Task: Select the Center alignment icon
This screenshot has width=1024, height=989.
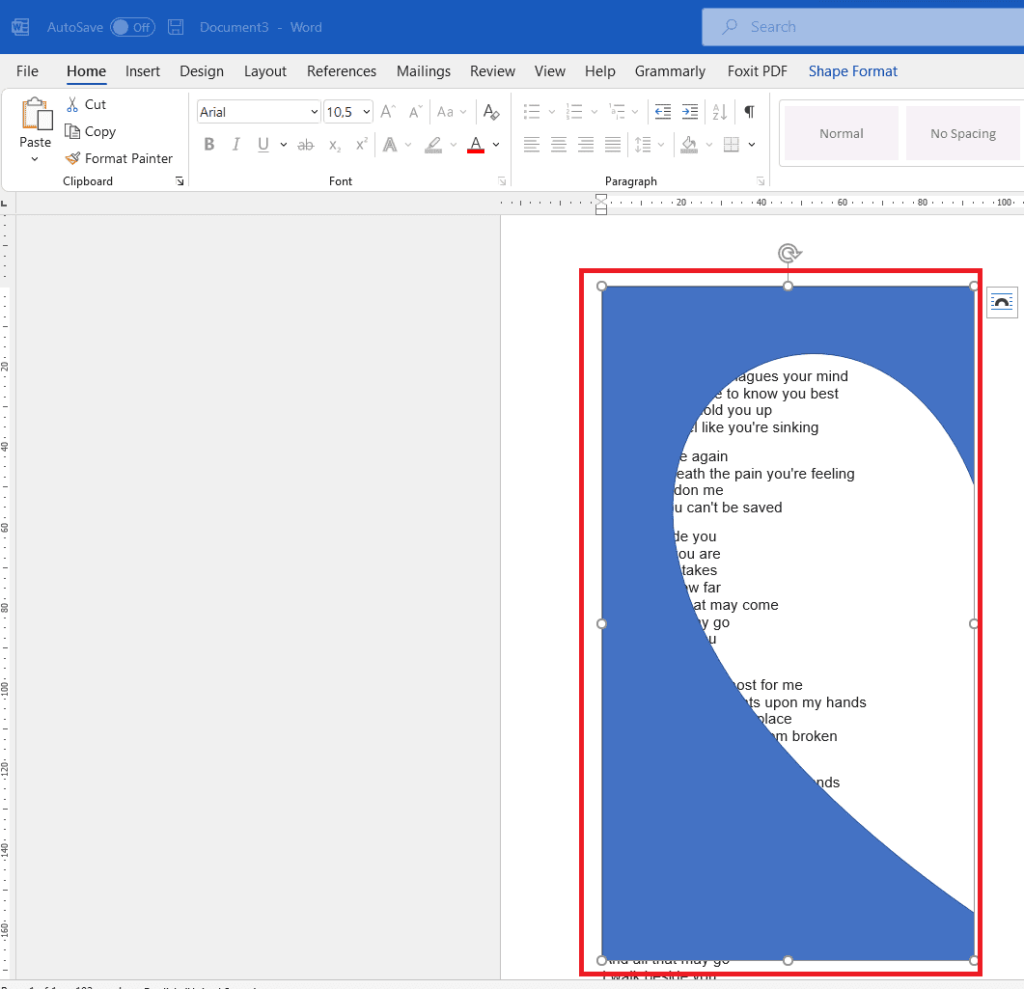Action: click(x=558, y=144)
